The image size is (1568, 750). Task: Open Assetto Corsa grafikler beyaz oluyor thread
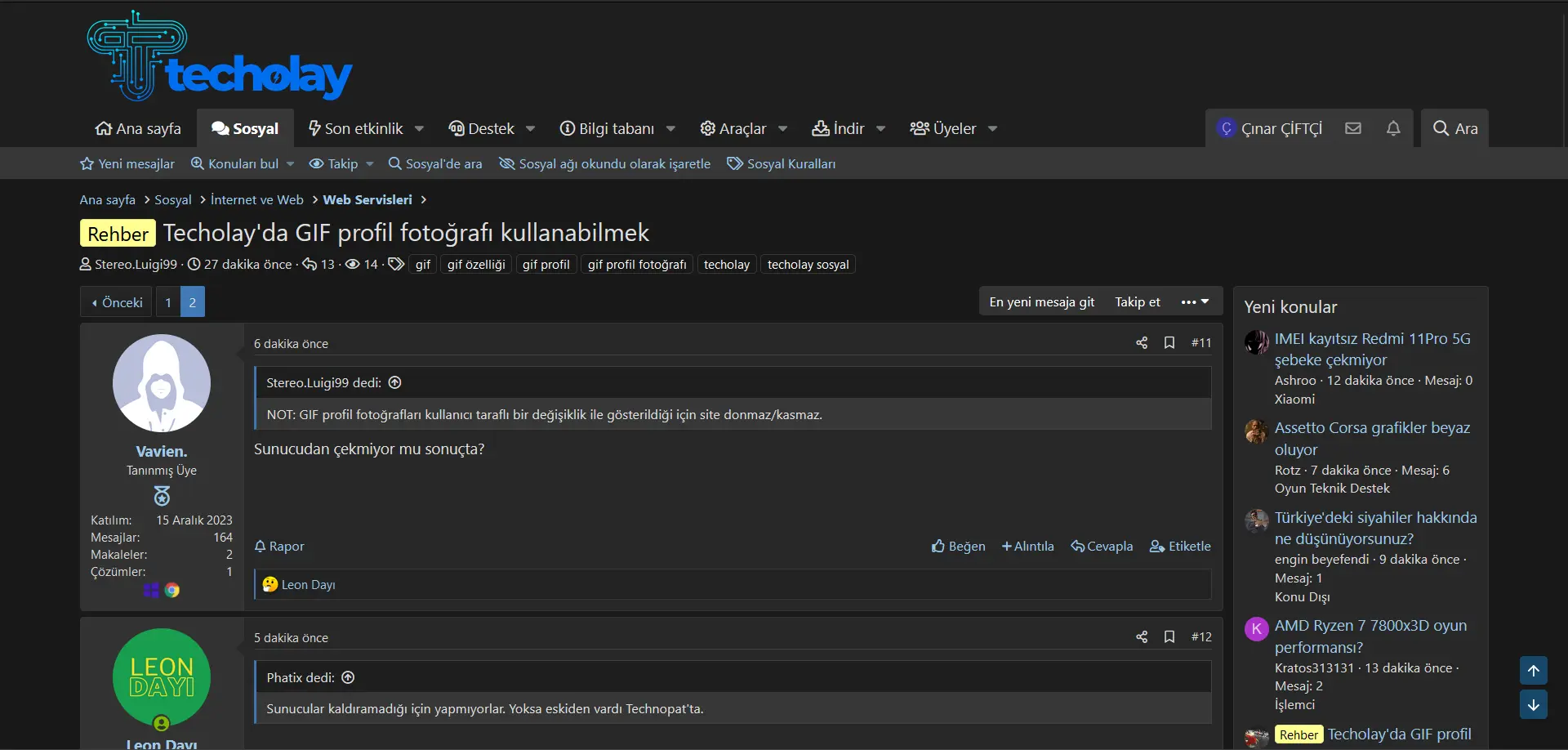point(1372,439)
